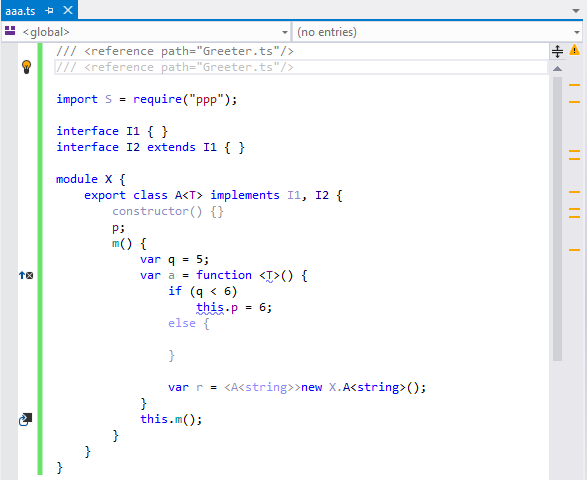The image size is (587, 480).
Task: Select the aaa.ts document tab
Action: (x=21, y=11)
